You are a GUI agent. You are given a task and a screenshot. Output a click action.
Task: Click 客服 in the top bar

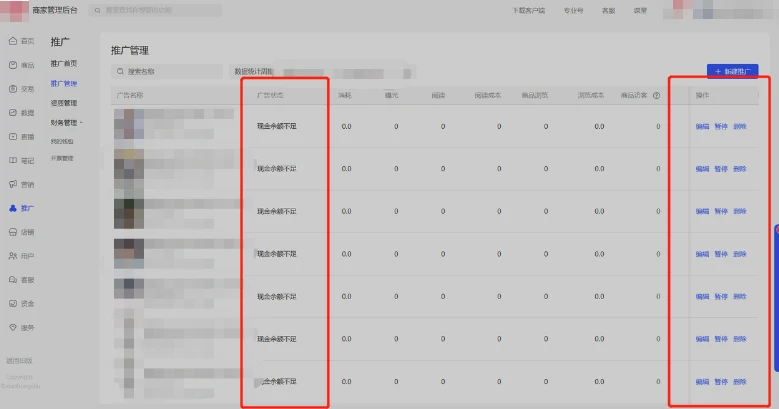(609, 10)
